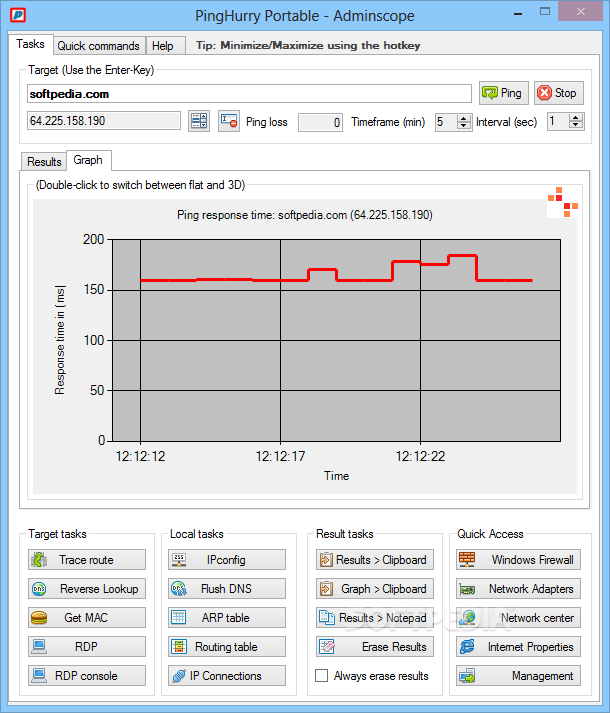Click the graph title 'Ping response time: softpedia.com'

pyautogui.click(x=305, y=215)
